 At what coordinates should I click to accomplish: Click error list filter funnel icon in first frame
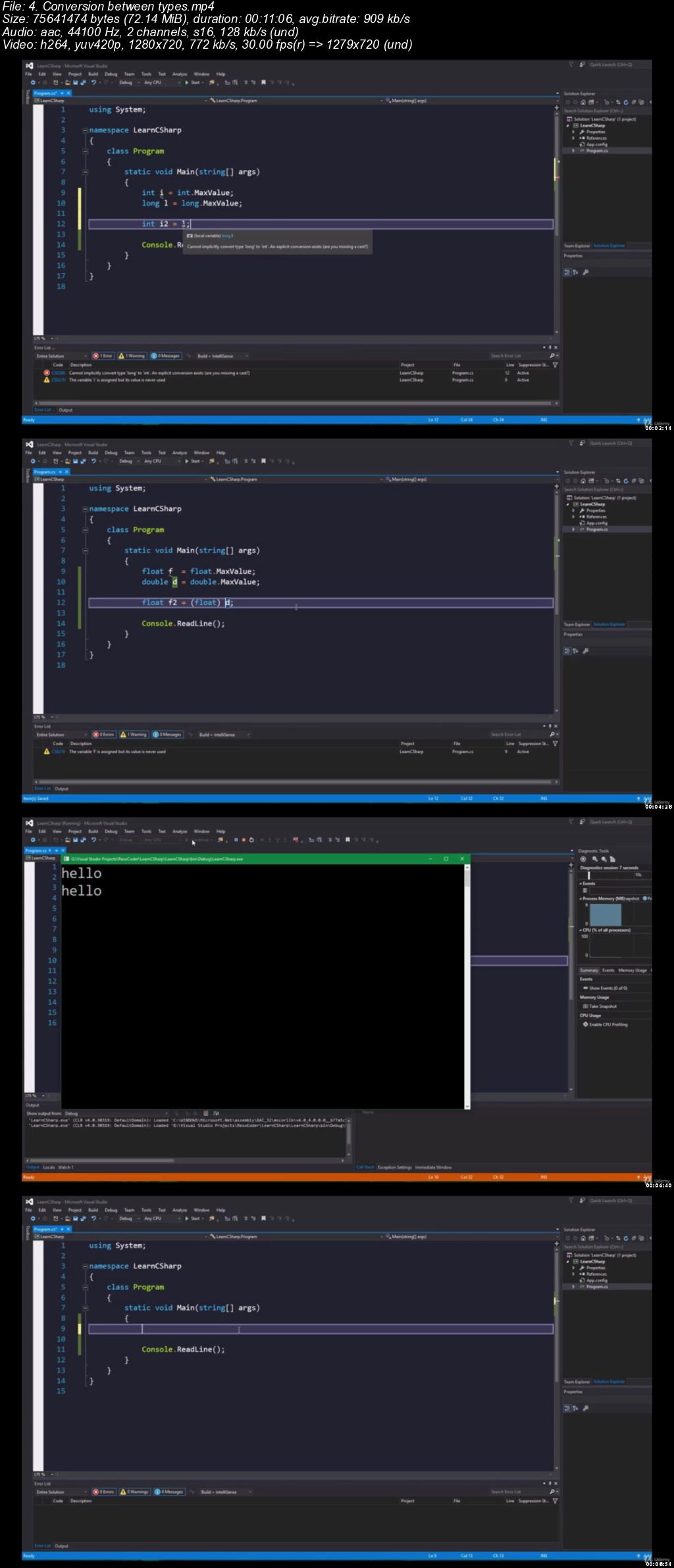(x=555, y=365)
